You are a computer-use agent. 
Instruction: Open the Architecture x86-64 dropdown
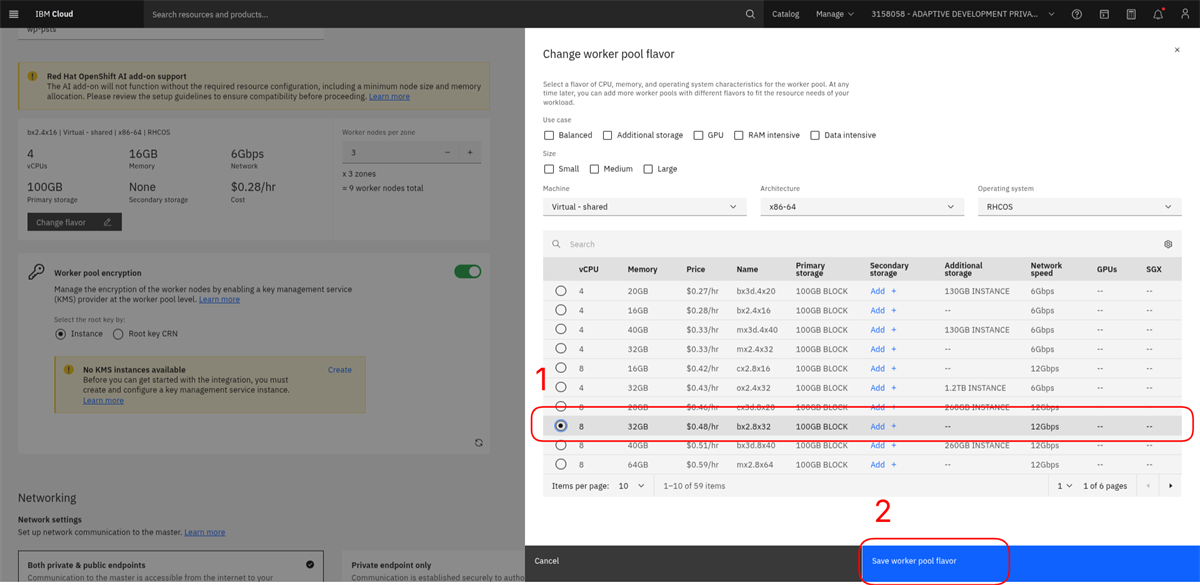point(862,207)
